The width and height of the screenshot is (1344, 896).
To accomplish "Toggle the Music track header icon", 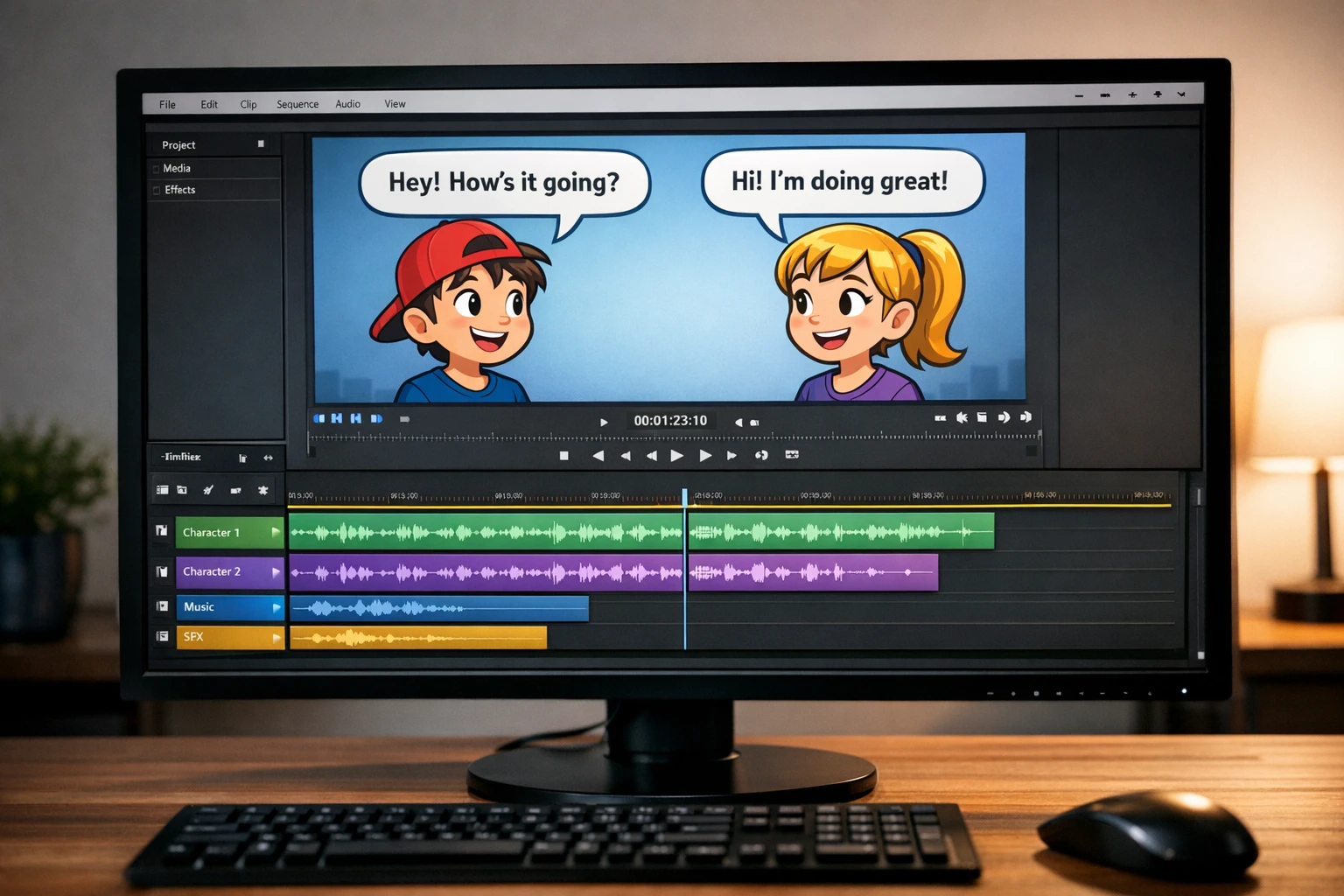I will pyautogui.click(x=162, y=606).
